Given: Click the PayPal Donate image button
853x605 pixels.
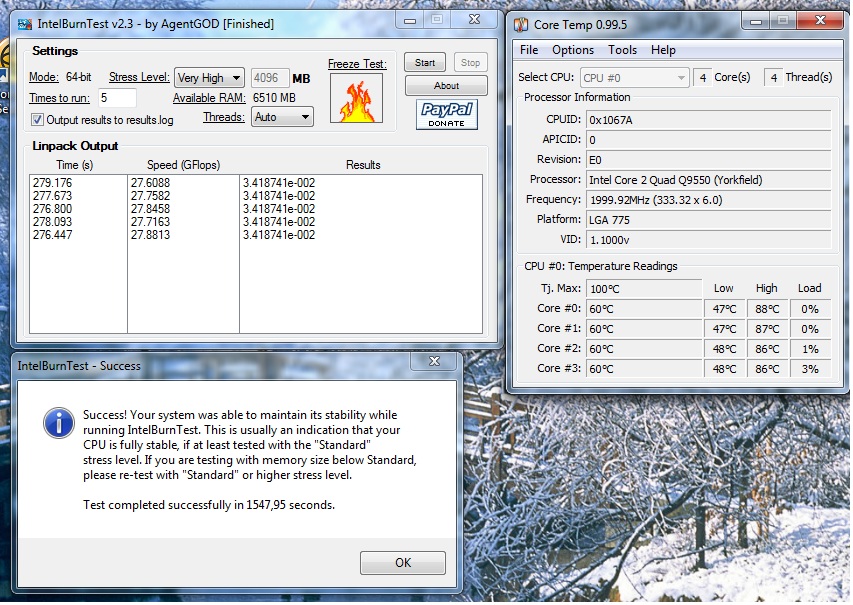Looking at the screenshot, I should (447, 114).
